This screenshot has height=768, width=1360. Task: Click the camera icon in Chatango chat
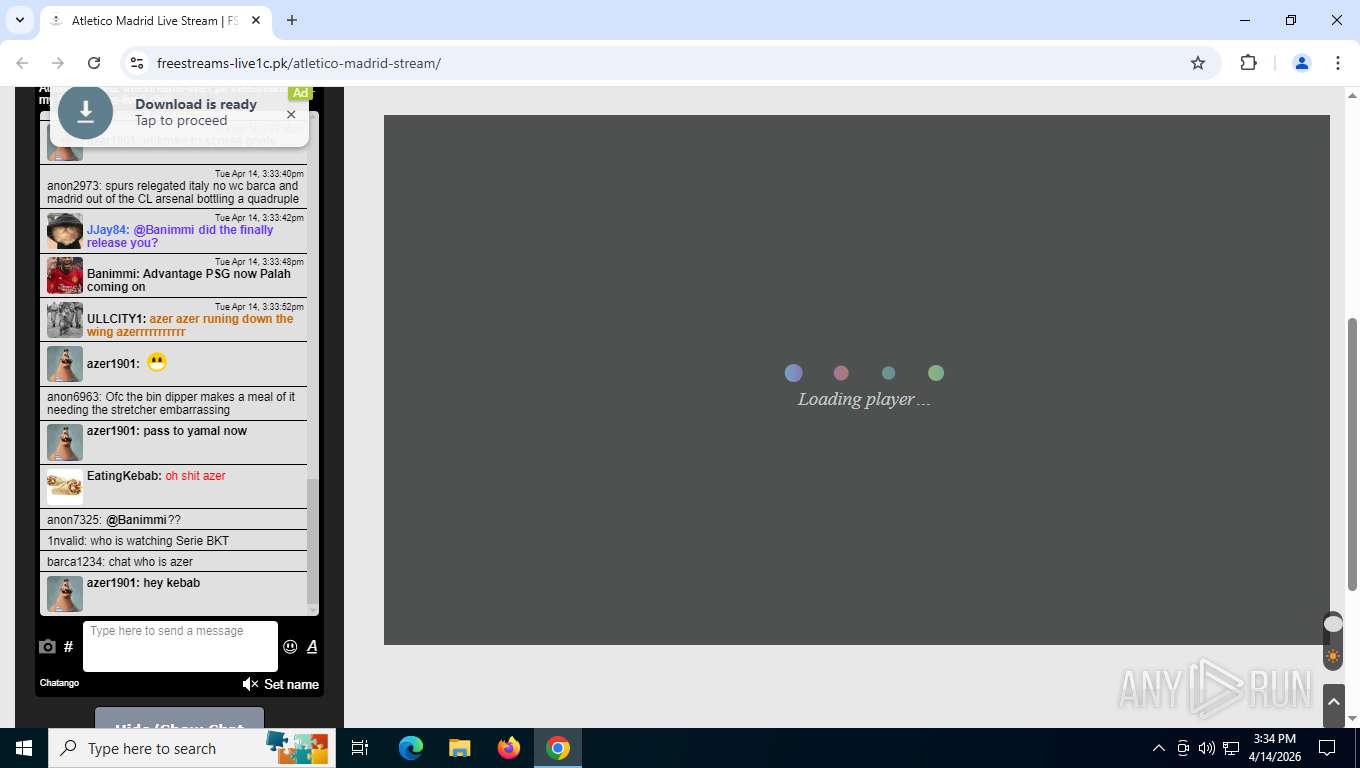tap(47, 647)
